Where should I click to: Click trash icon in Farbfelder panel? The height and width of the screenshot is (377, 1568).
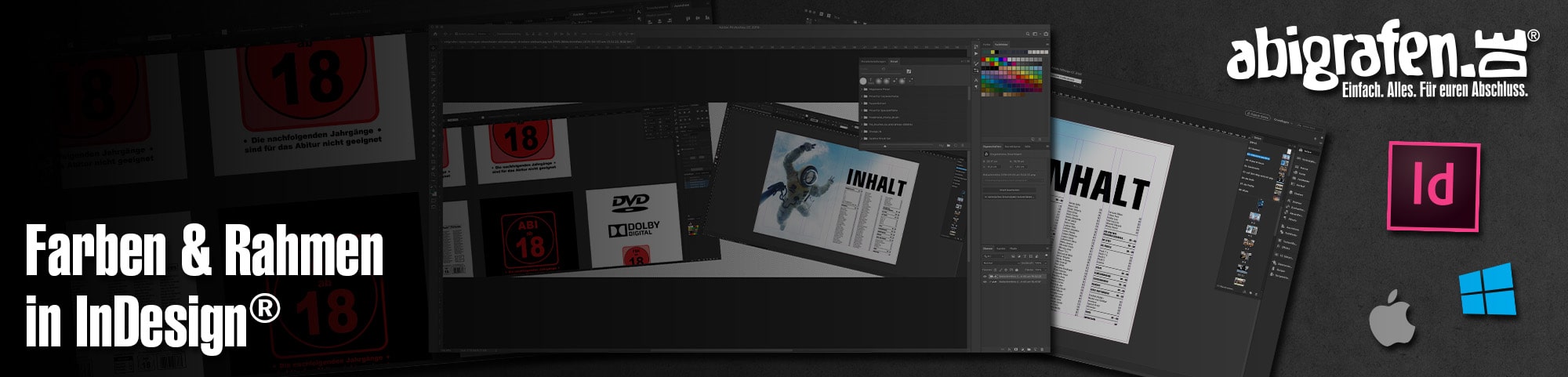click(1040, 139)
